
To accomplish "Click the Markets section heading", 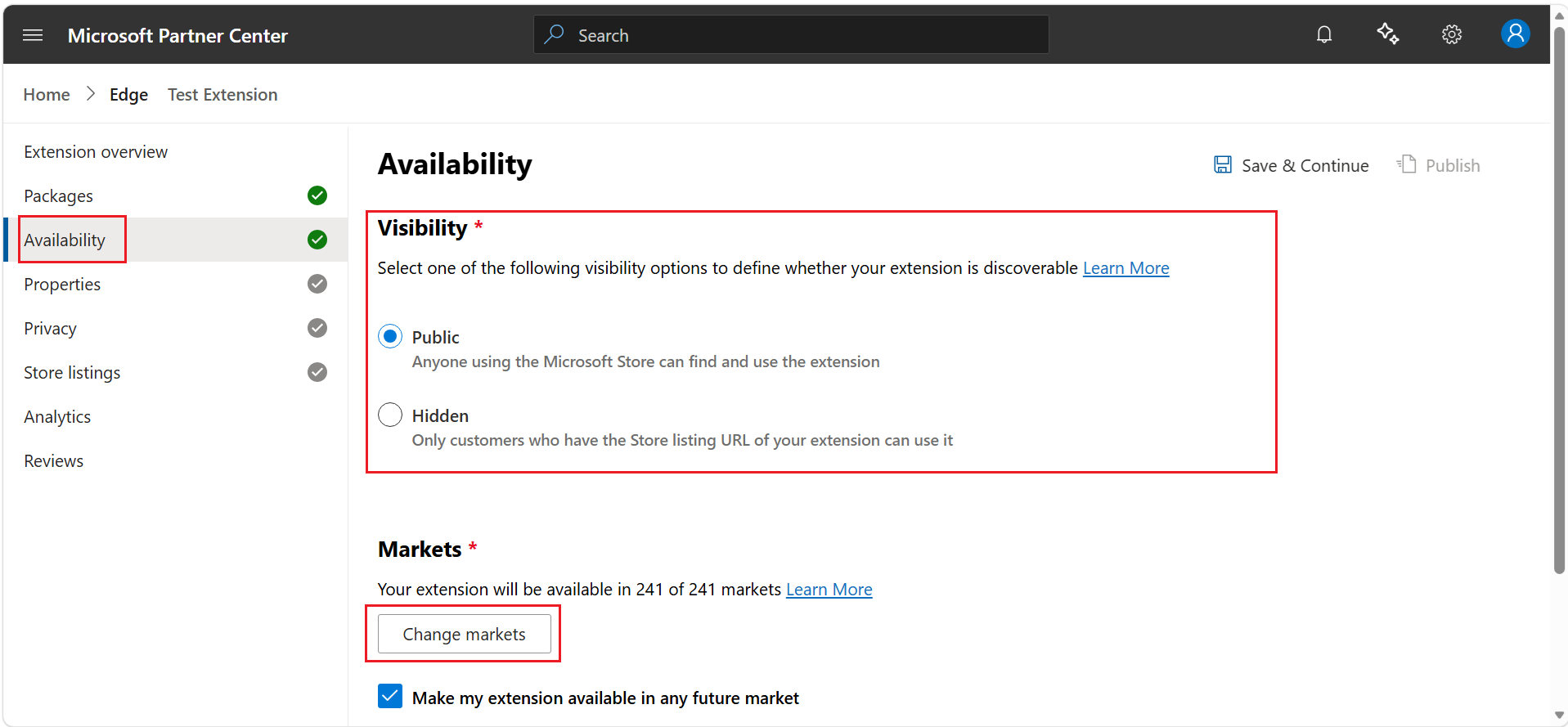I will click(x=420, y=550).
